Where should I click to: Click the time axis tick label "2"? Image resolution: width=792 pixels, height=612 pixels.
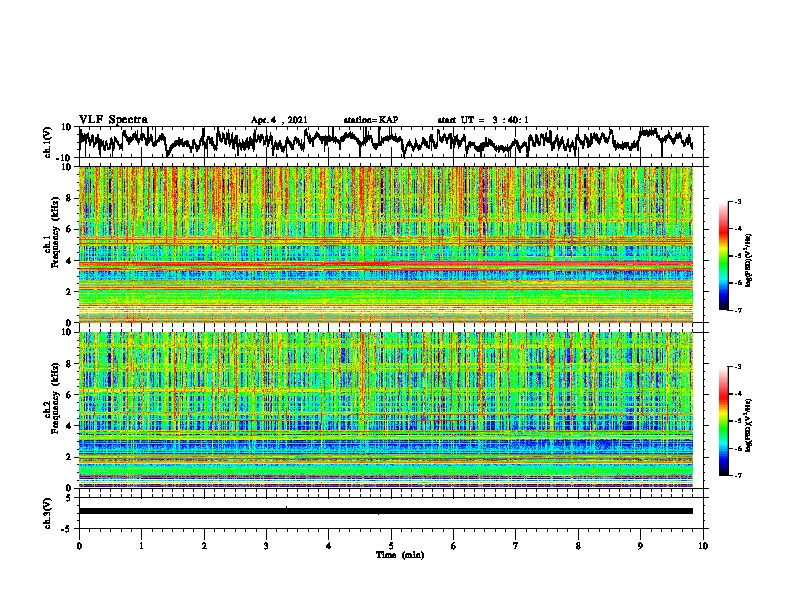coord(204,546)
